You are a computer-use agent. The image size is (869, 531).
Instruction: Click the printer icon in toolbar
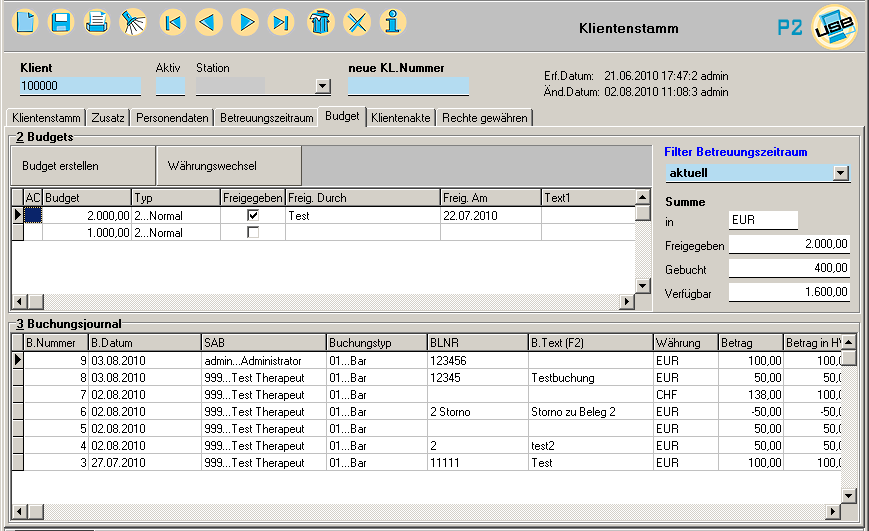[96, 21]
